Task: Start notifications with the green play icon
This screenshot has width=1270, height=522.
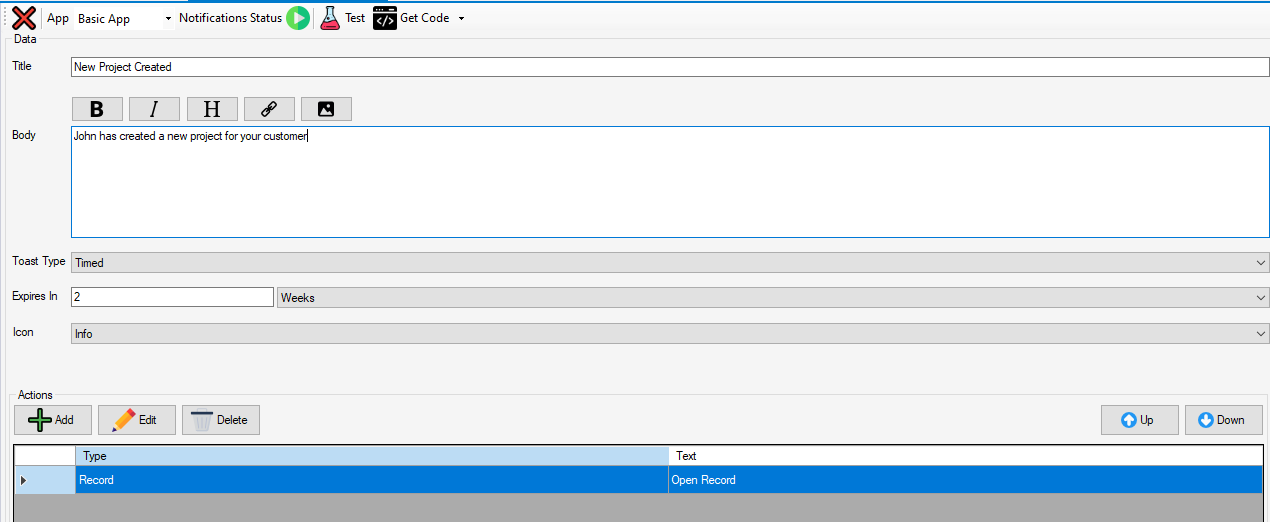Action: point(298,18)
